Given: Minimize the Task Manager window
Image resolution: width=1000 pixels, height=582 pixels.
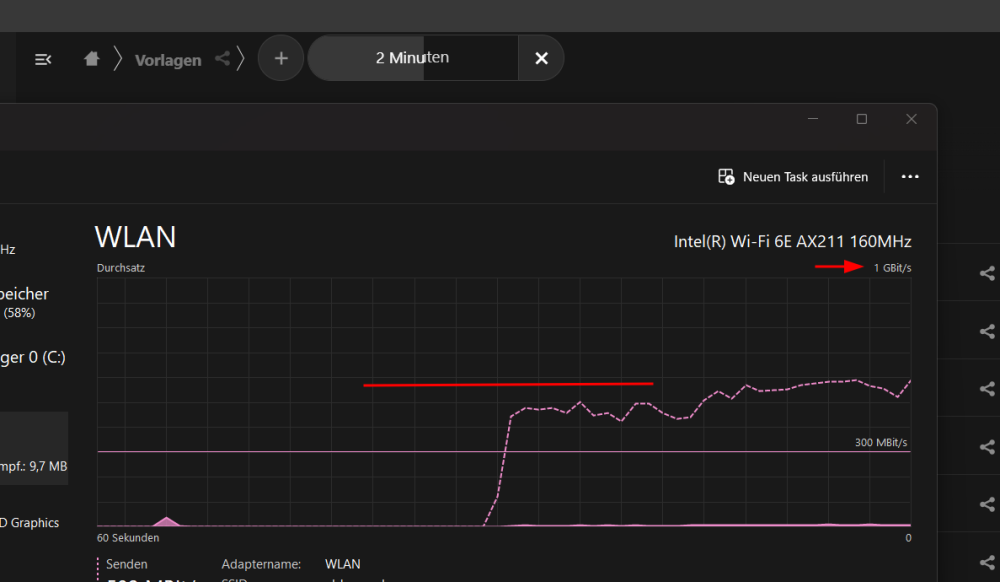Looking at the screenshot, I should [812, 119].
